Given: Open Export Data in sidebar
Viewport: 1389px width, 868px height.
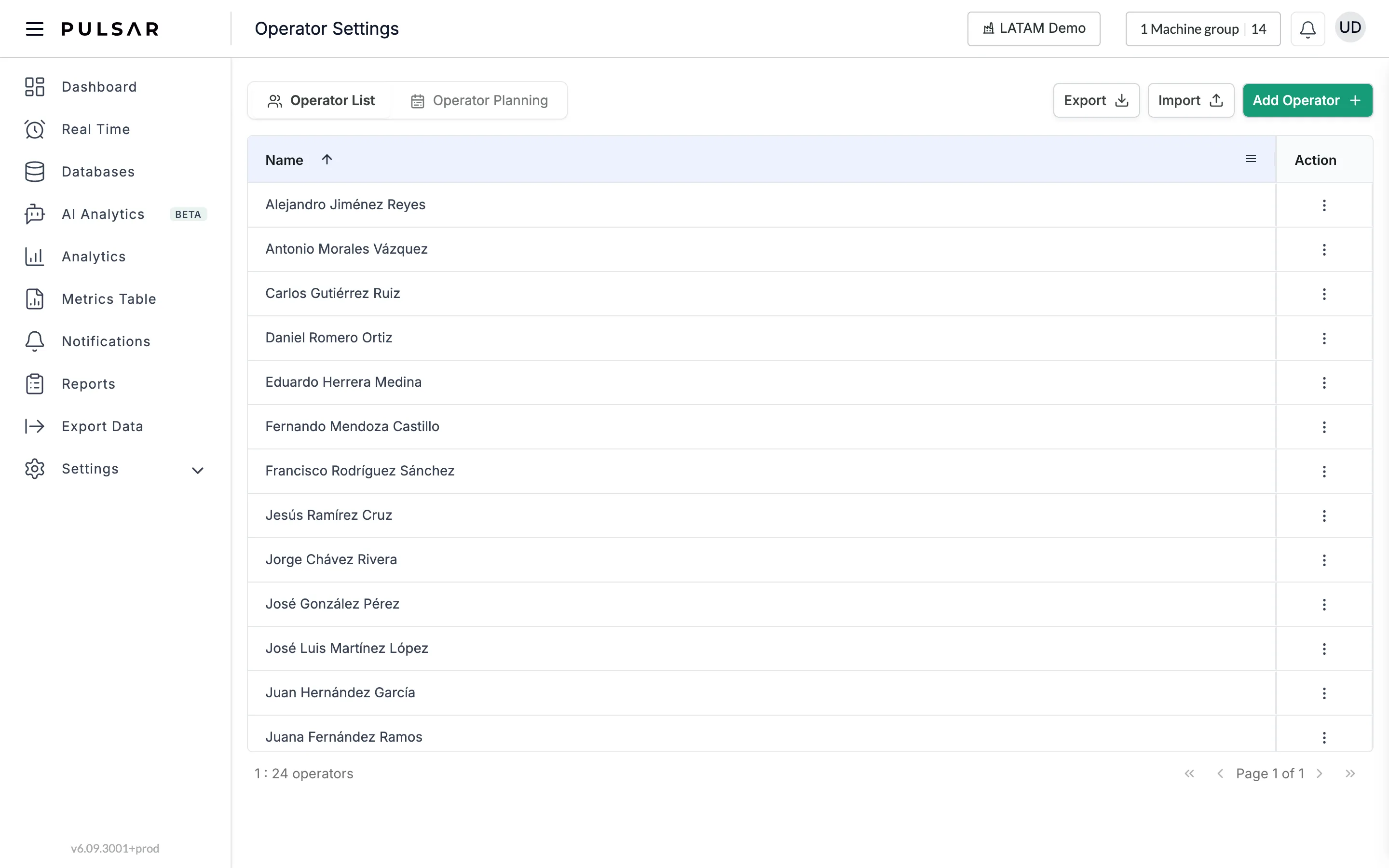Looking at the screenshot, I should pyautogui.click(x=84, y=427).
